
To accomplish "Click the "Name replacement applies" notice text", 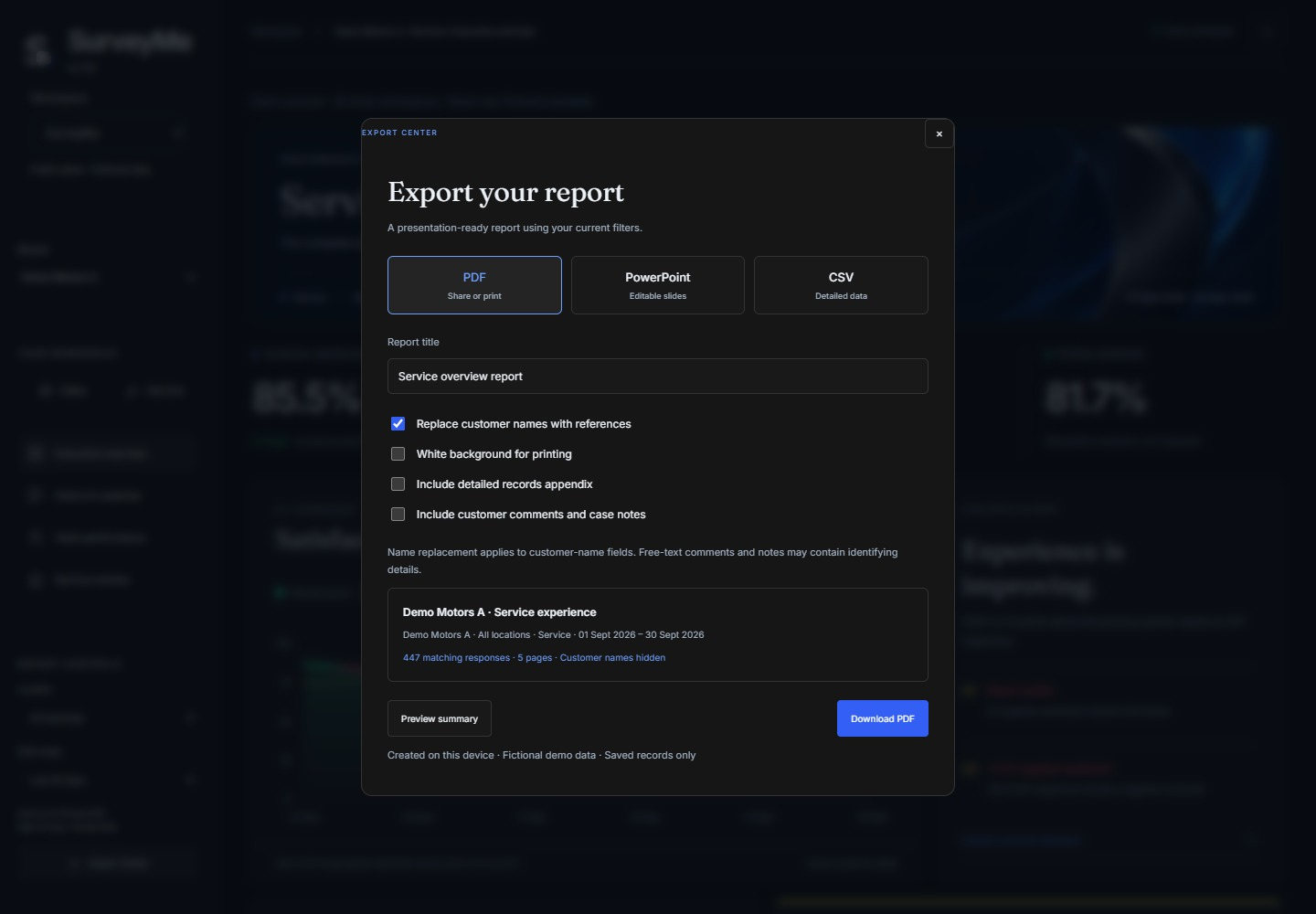I will 642,560.
